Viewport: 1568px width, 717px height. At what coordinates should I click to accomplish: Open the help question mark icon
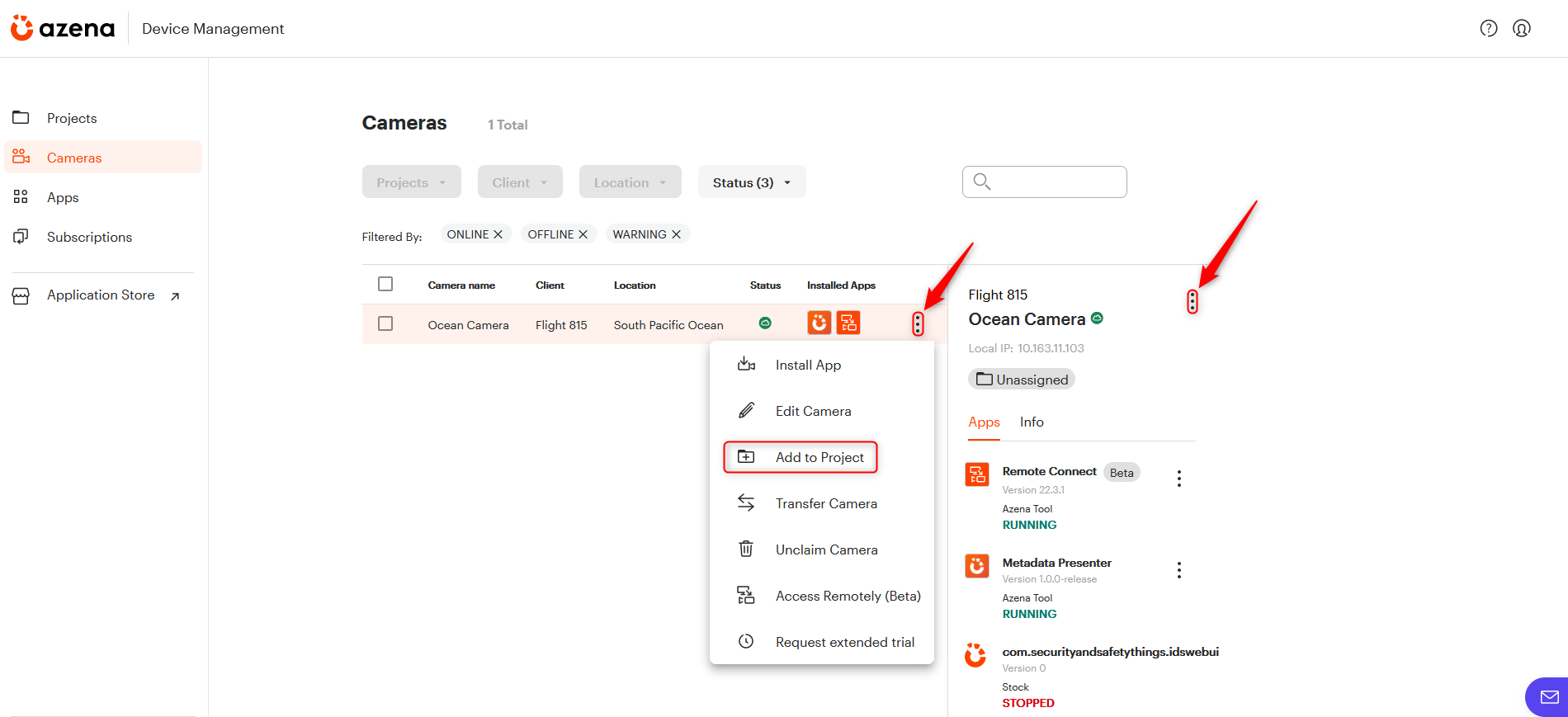[x=1489, y=29]
